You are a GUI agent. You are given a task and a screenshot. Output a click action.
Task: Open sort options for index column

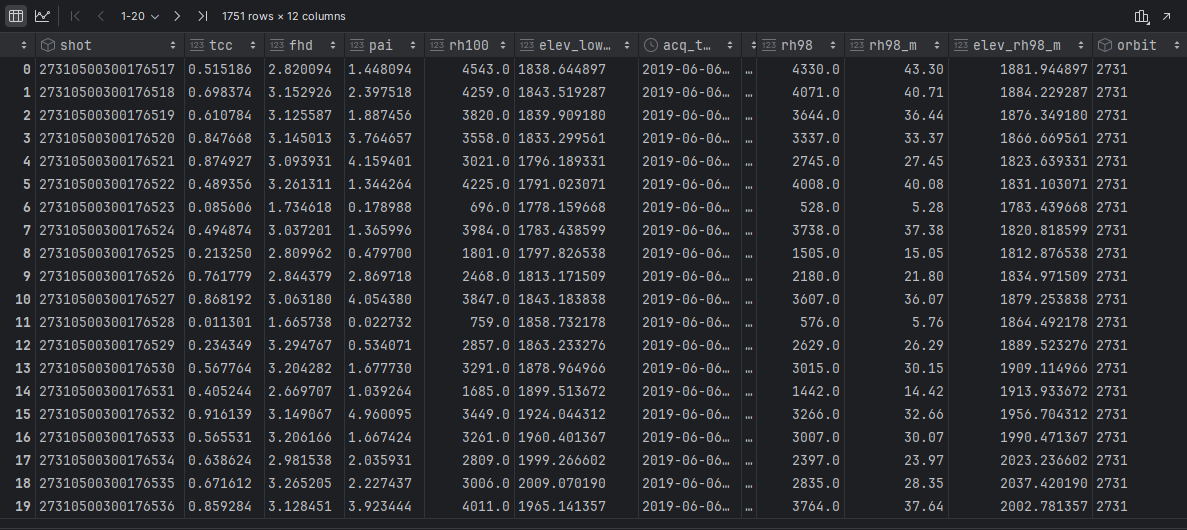(24, 45)
